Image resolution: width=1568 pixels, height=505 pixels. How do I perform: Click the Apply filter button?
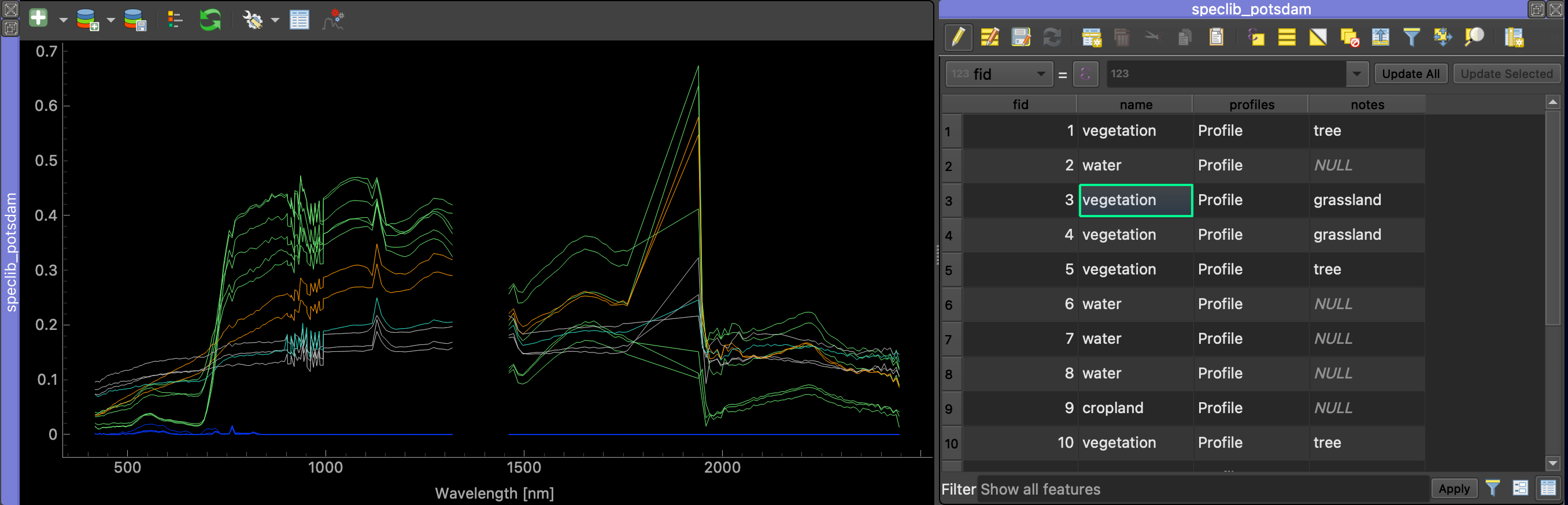click(1454, 489)
